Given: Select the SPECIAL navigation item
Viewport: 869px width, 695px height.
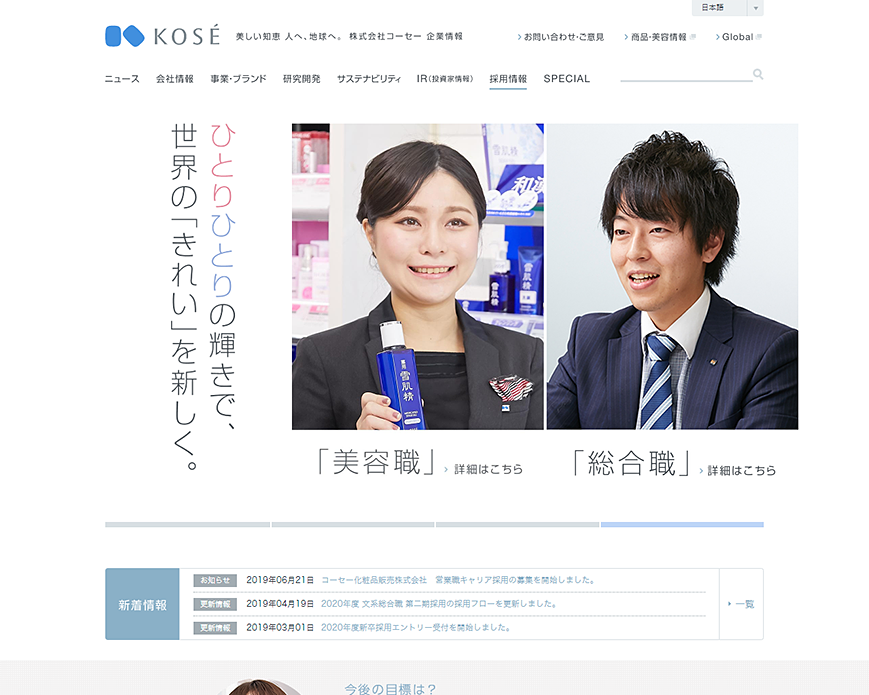Looking at the screenshot, I should (566, 77).
